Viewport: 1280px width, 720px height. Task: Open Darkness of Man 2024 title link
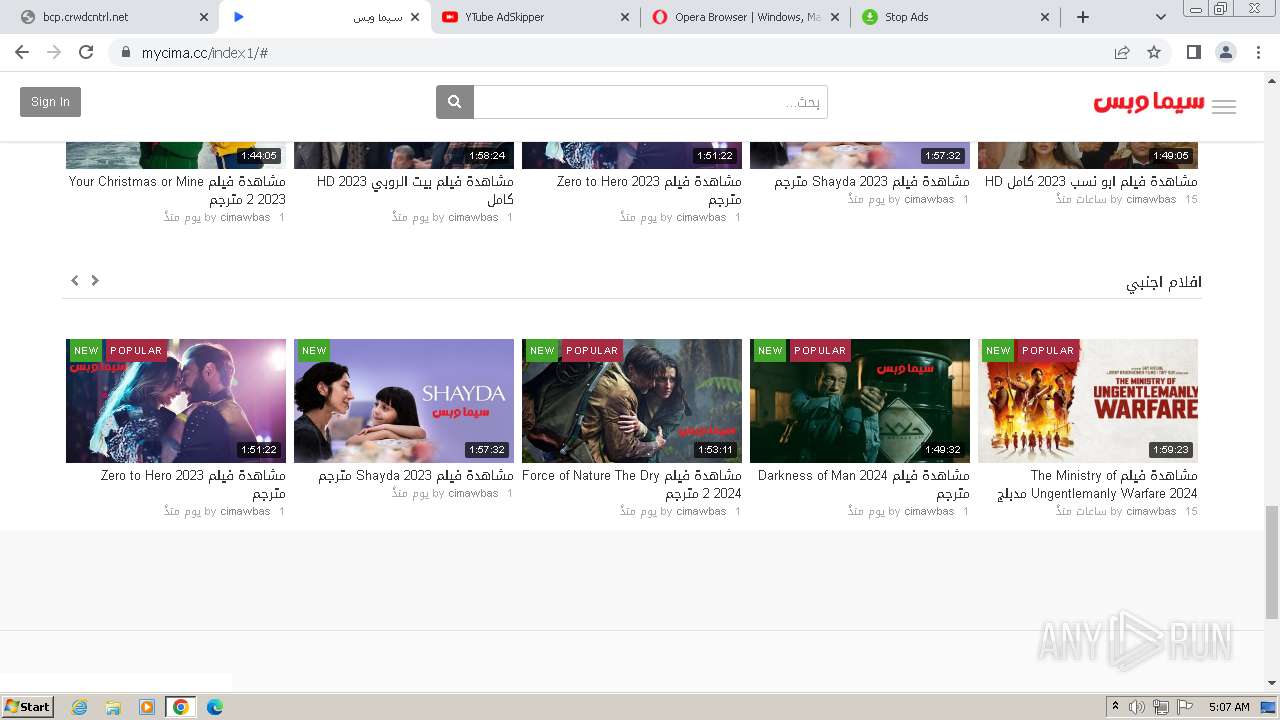tap(863, 485)
